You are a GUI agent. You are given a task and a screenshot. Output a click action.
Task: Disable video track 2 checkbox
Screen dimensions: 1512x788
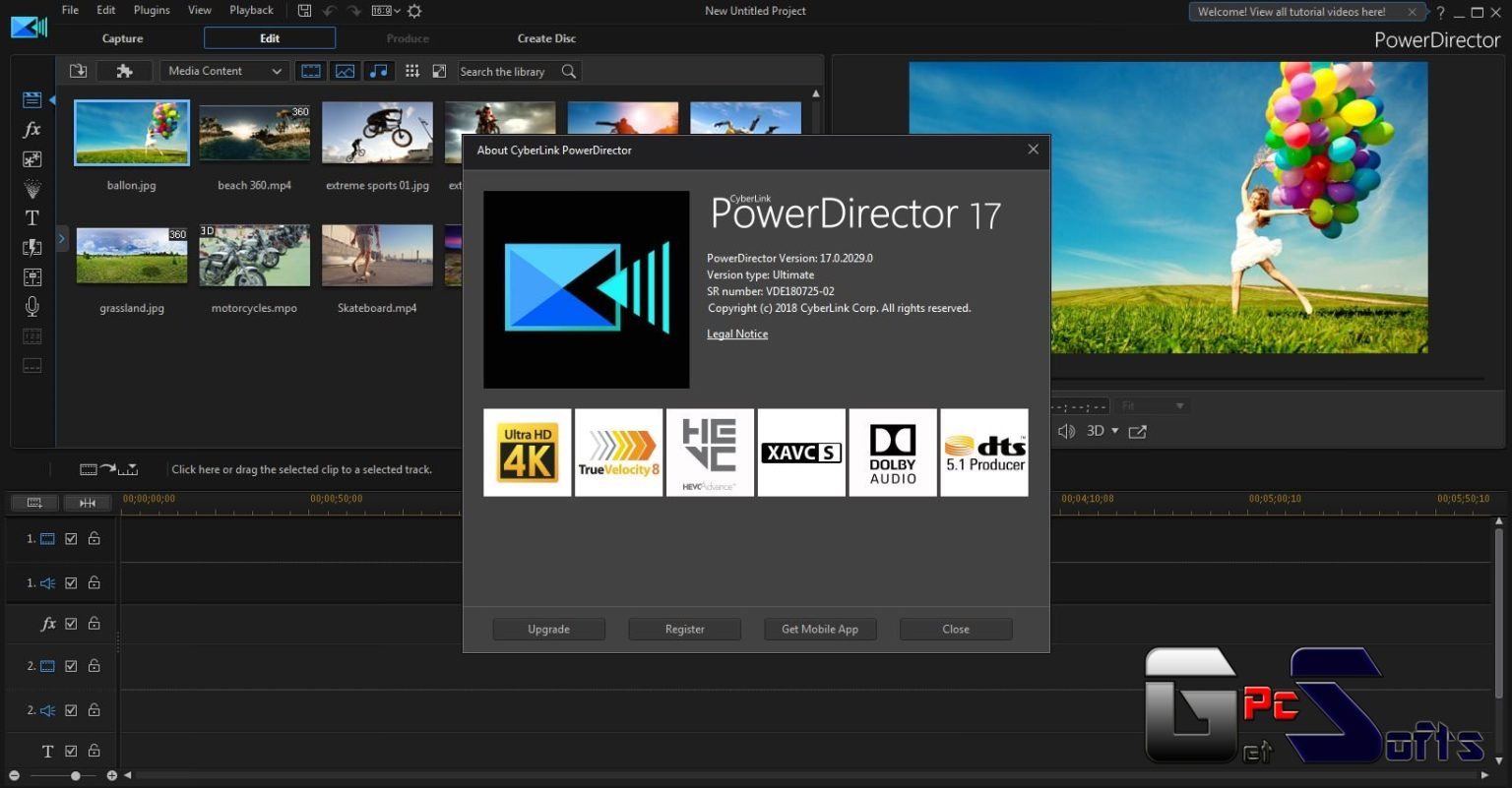(x=71, y=666)
